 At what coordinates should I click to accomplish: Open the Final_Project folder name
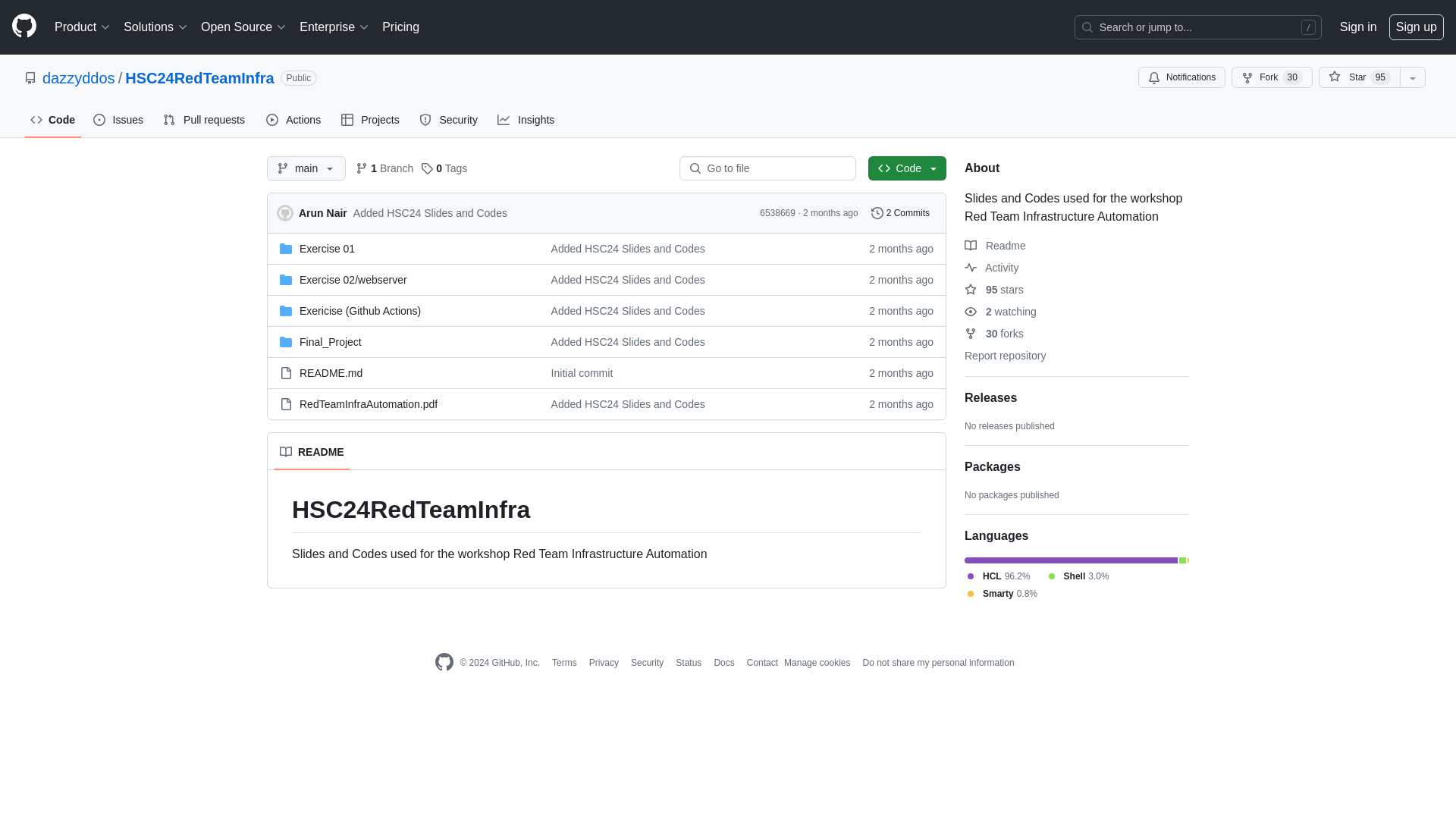331,342
